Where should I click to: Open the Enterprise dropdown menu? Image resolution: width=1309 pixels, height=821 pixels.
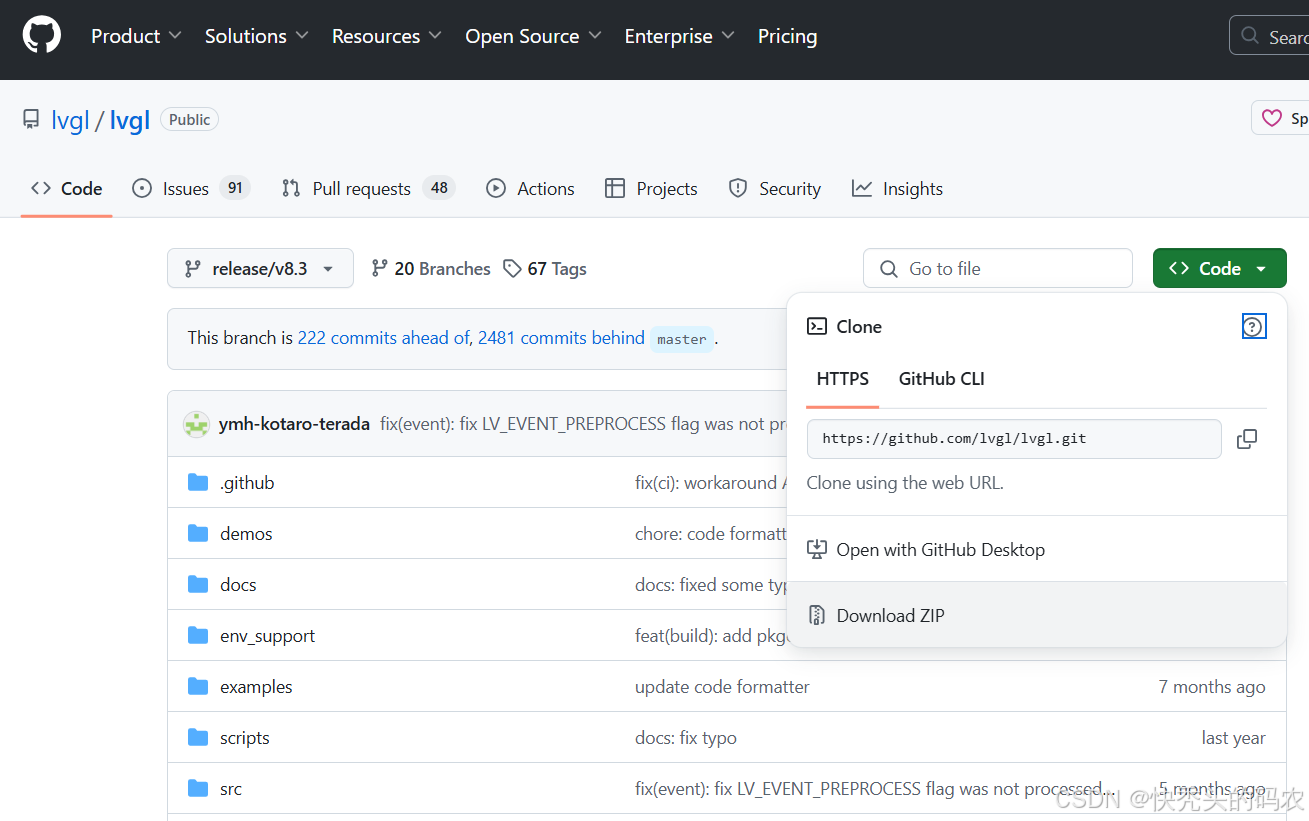[680, 36]
